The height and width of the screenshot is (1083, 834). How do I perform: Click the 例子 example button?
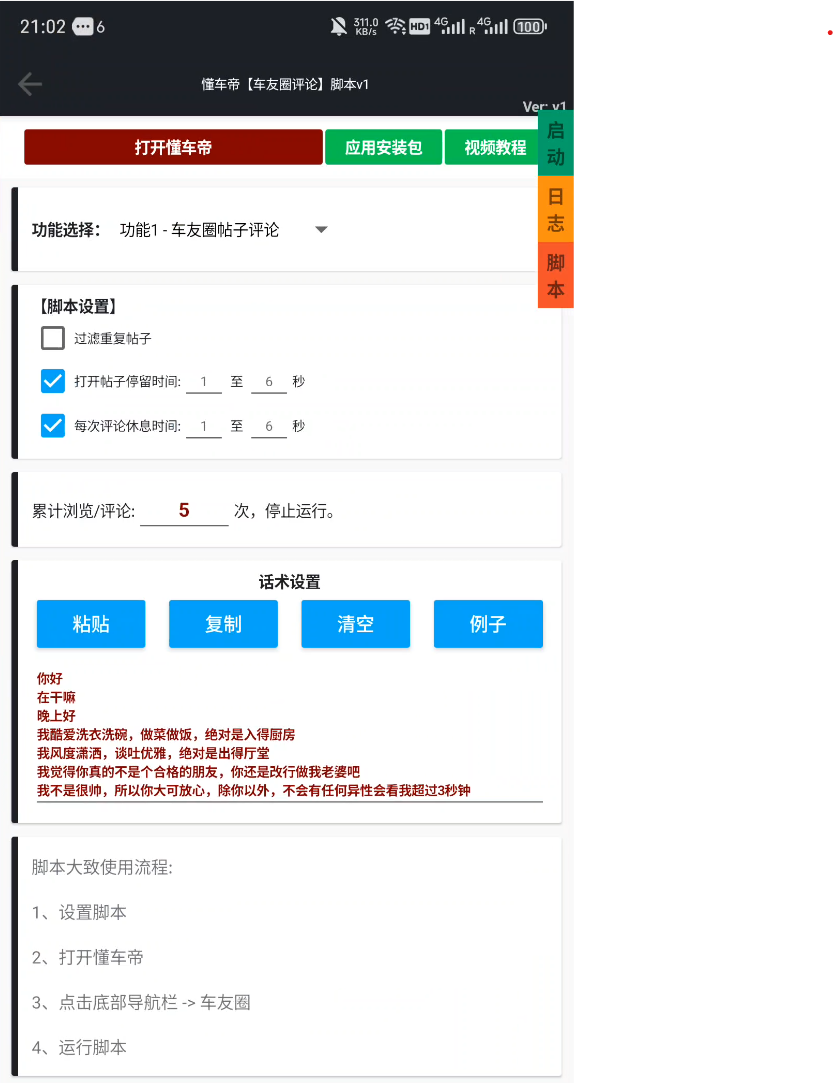488,624
